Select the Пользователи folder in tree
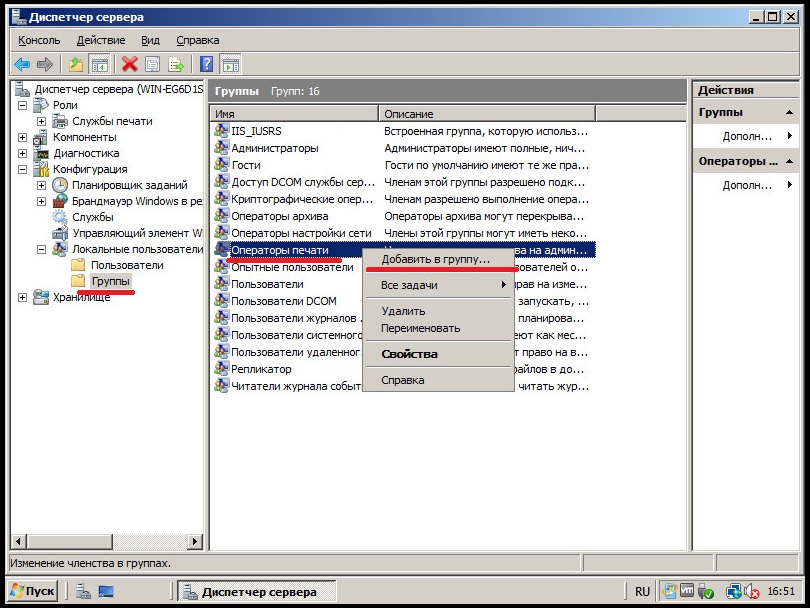 point(126,265)
